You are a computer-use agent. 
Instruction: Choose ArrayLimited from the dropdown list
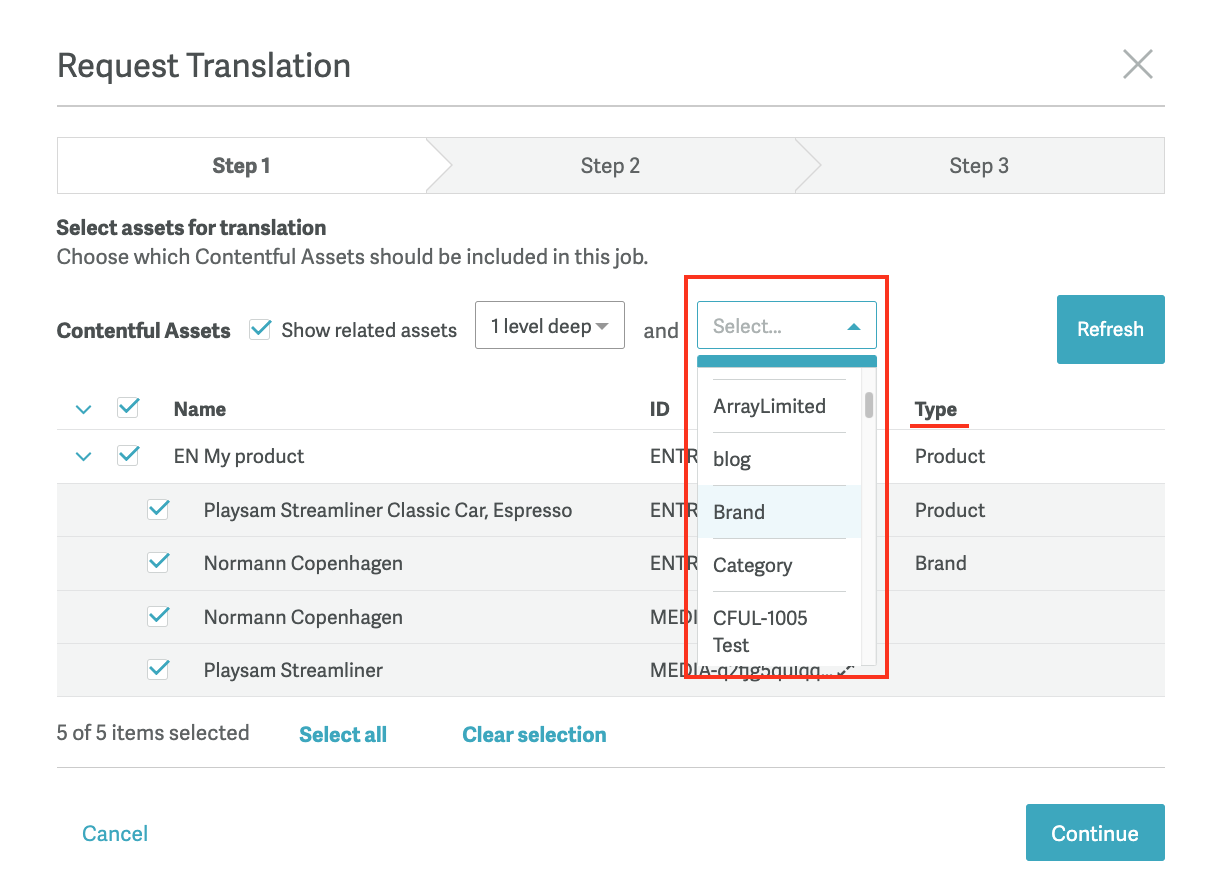779,406
